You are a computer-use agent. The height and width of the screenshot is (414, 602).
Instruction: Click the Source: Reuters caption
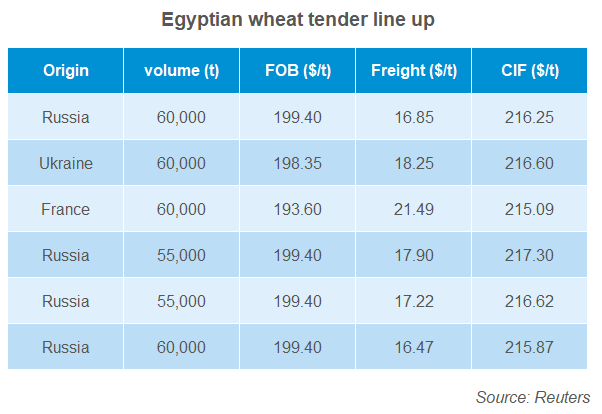pos(532,397)
